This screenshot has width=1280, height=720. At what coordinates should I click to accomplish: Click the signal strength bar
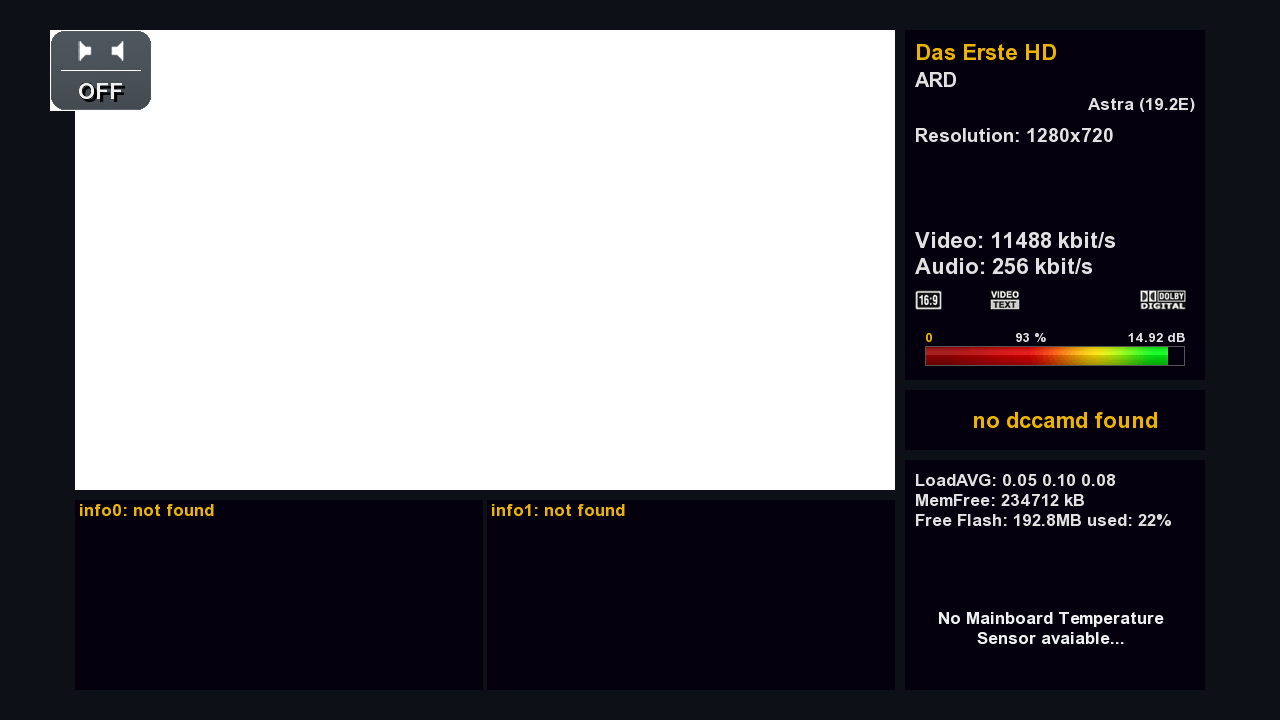pyautogui.click(x=1055, y=356)
